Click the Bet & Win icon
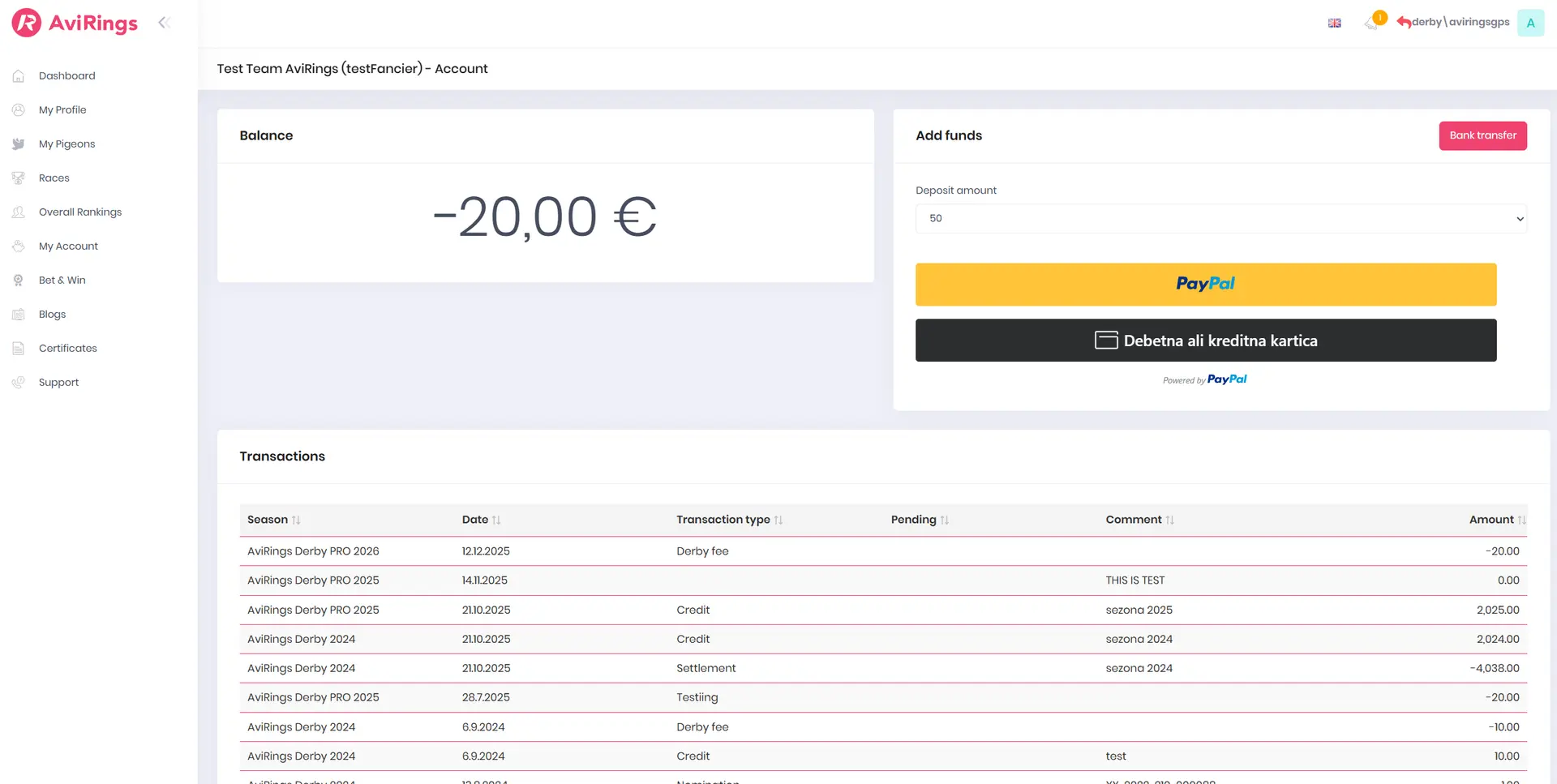The image size is (1557, 784). (19, 281)
